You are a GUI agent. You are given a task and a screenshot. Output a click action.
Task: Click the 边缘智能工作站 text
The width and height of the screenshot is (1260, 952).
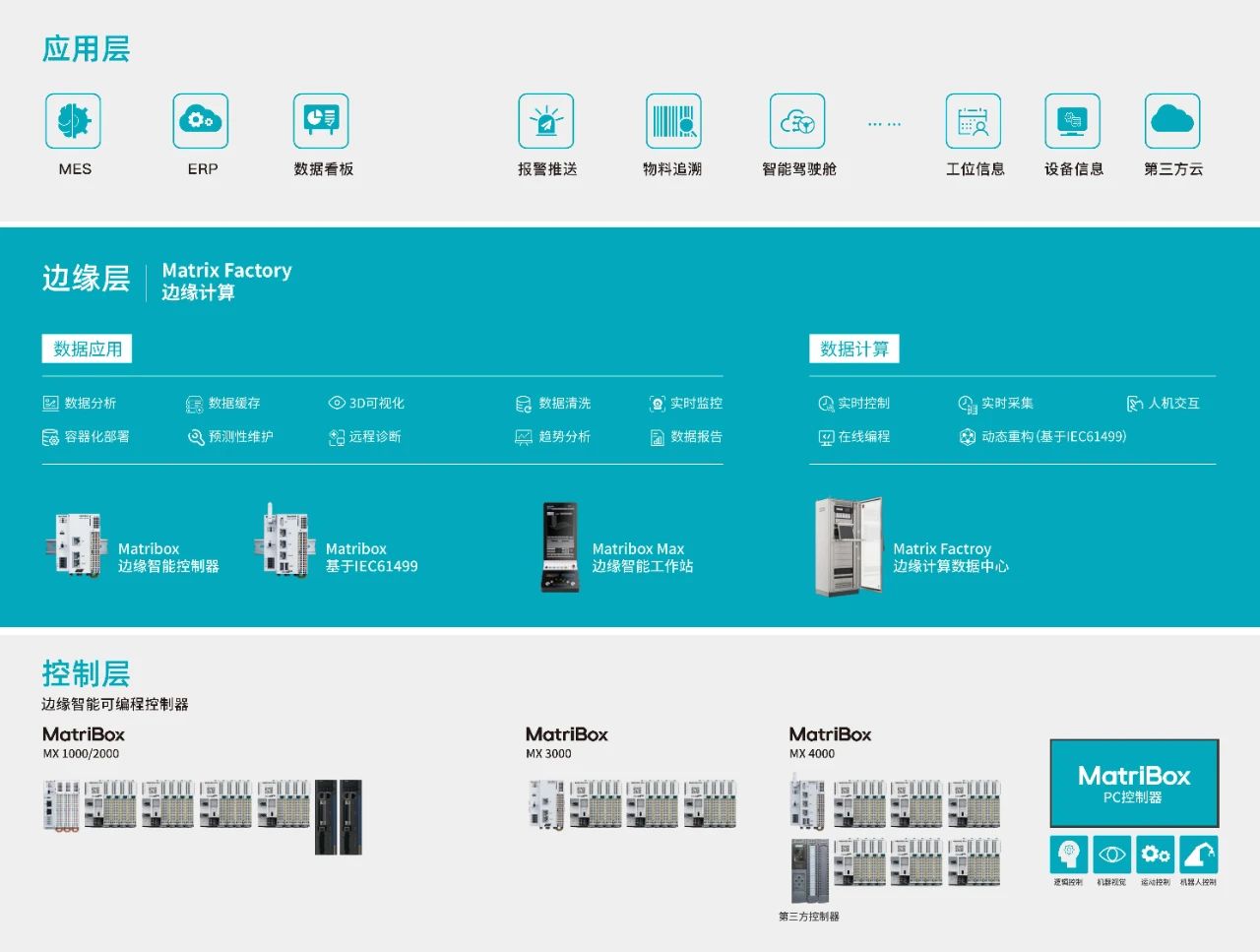pos(643,566)
